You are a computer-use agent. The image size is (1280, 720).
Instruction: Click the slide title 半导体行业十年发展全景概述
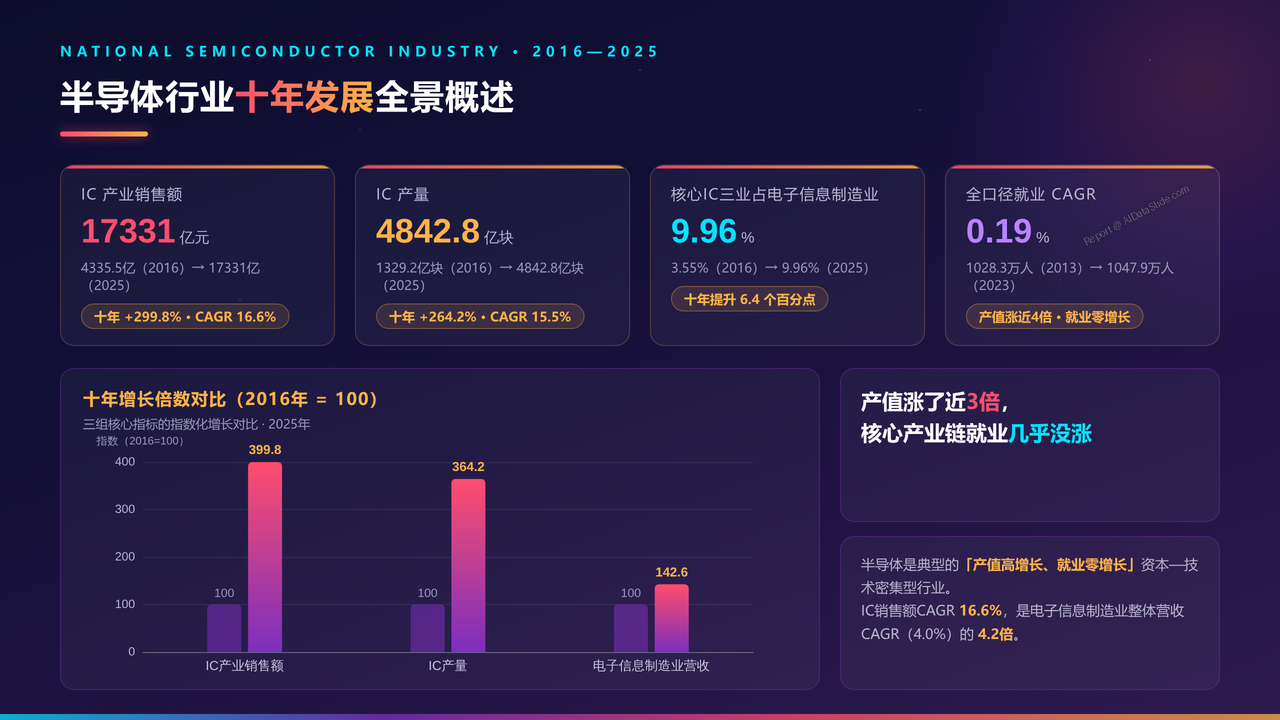287,98
